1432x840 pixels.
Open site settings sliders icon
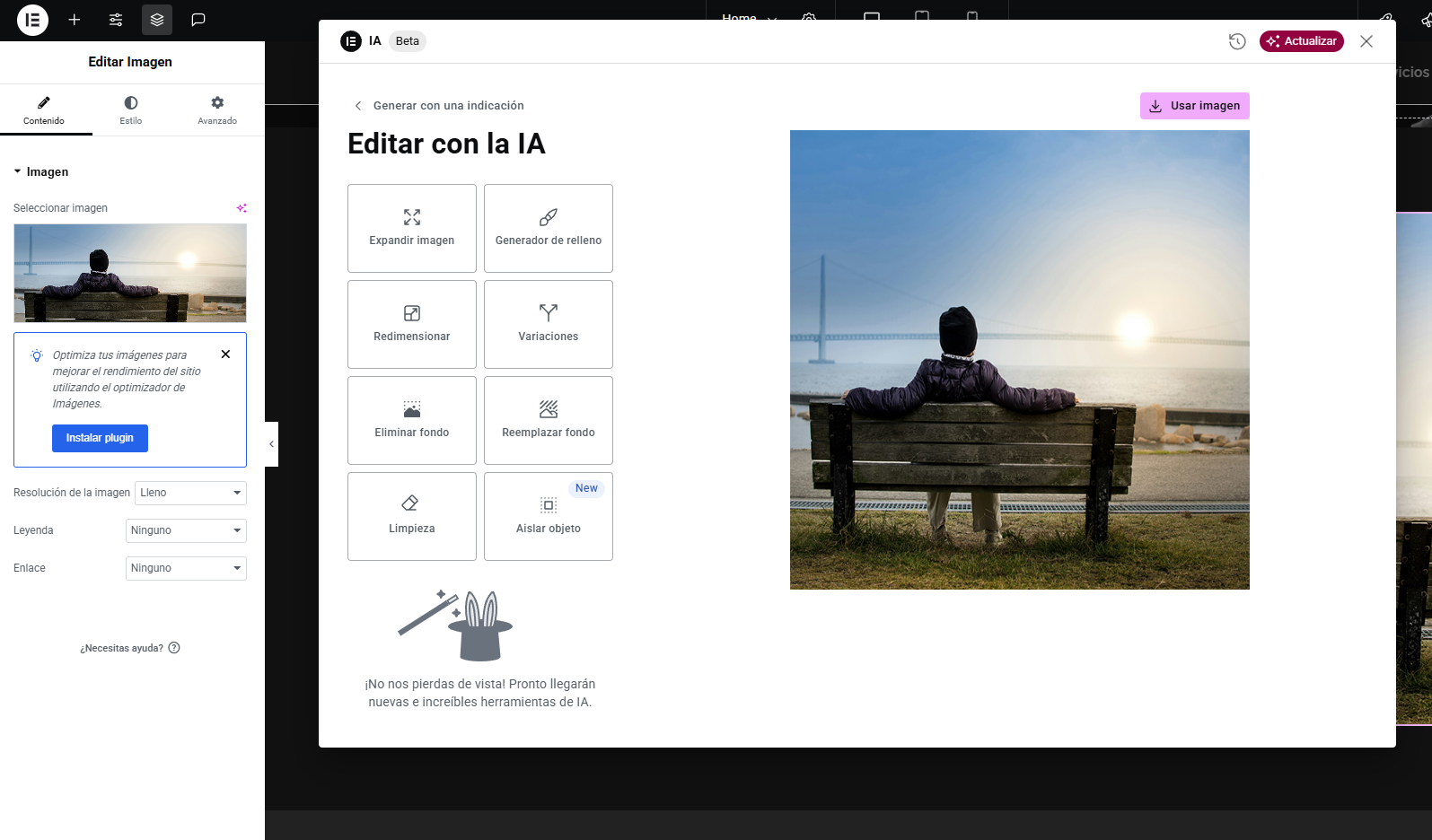116,20
